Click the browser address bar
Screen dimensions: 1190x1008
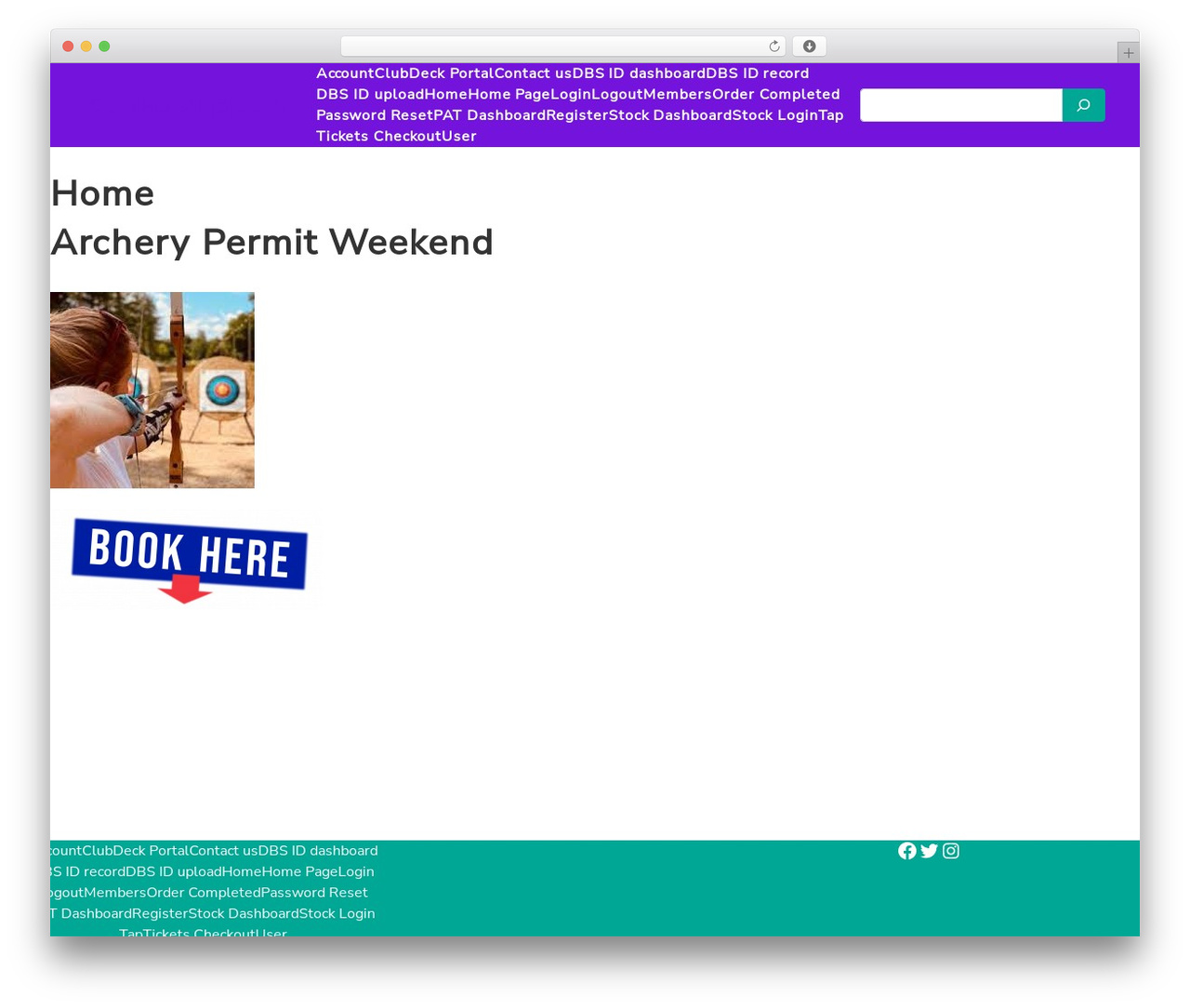(x=563, y=46)
